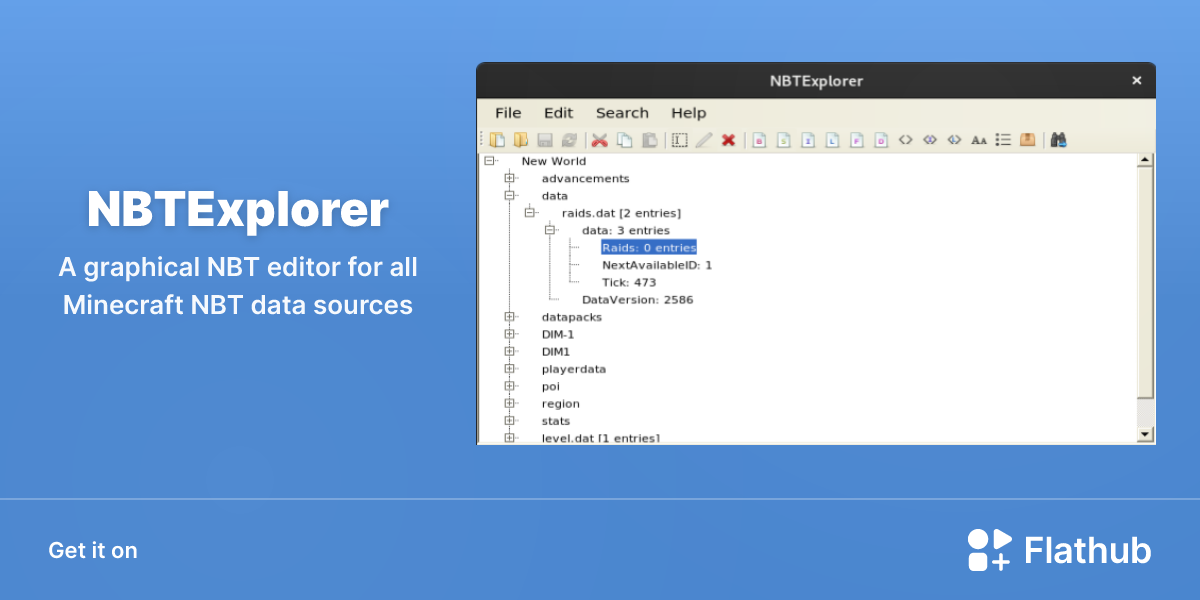This screenshot has width=1200, height=600.
Task: Open the File menu
Action: coord(508,113)
